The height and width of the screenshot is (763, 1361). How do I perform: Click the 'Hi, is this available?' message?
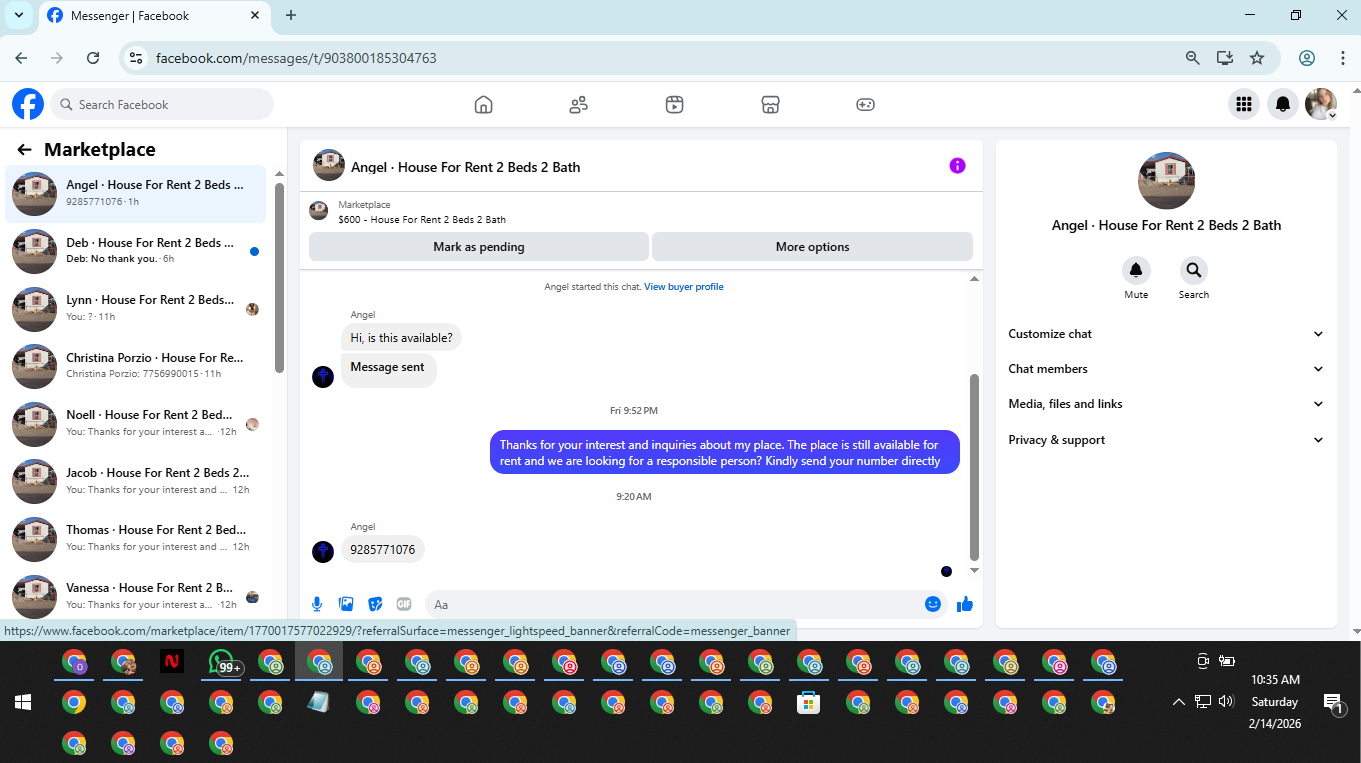[x=401, y=338]
